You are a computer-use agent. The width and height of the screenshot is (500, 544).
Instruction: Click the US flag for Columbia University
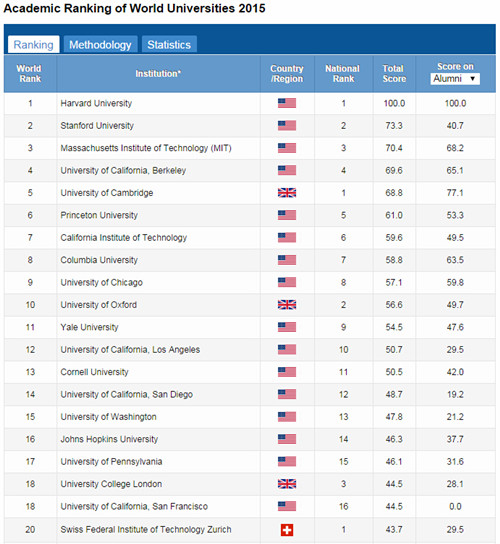[287, 260]
